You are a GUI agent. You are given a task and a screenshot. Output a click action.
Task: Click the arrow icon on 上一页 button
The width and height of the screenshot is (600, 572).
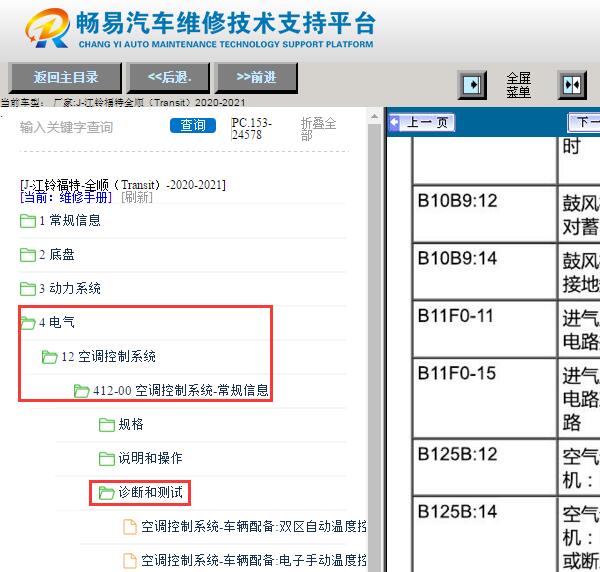(395, 123)
